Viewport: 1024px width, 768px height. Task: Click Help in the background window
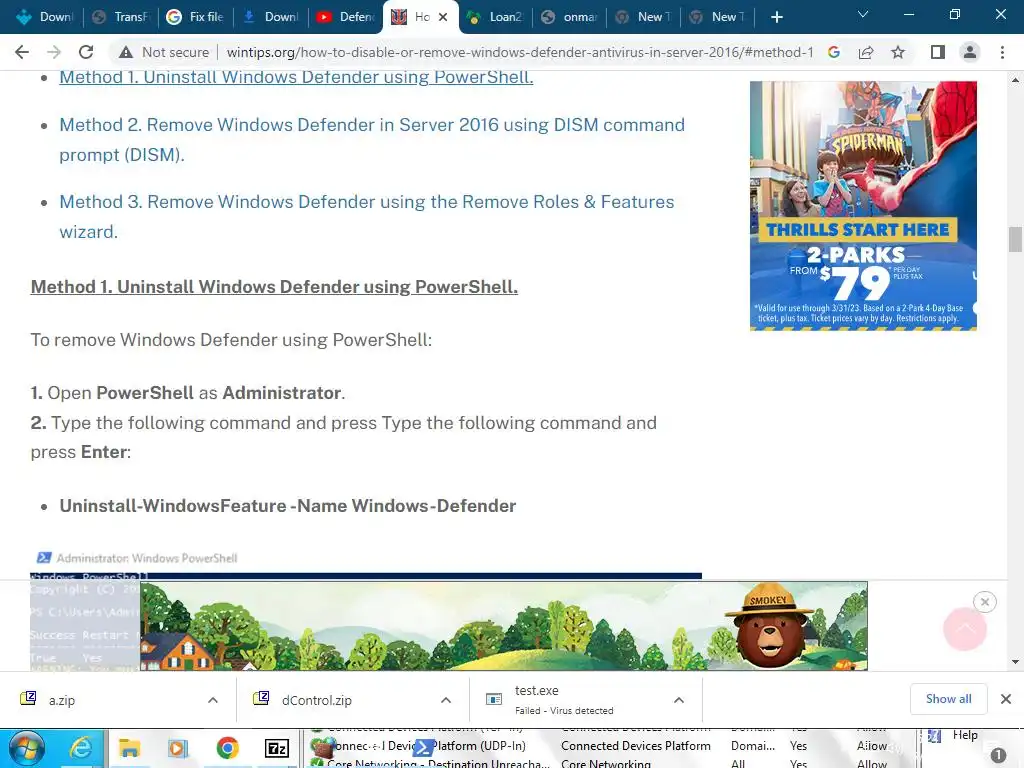[965, 735]
